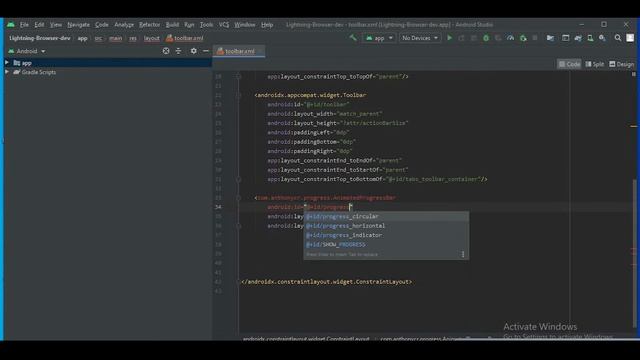Switch editor to Split view

point(595,64)
